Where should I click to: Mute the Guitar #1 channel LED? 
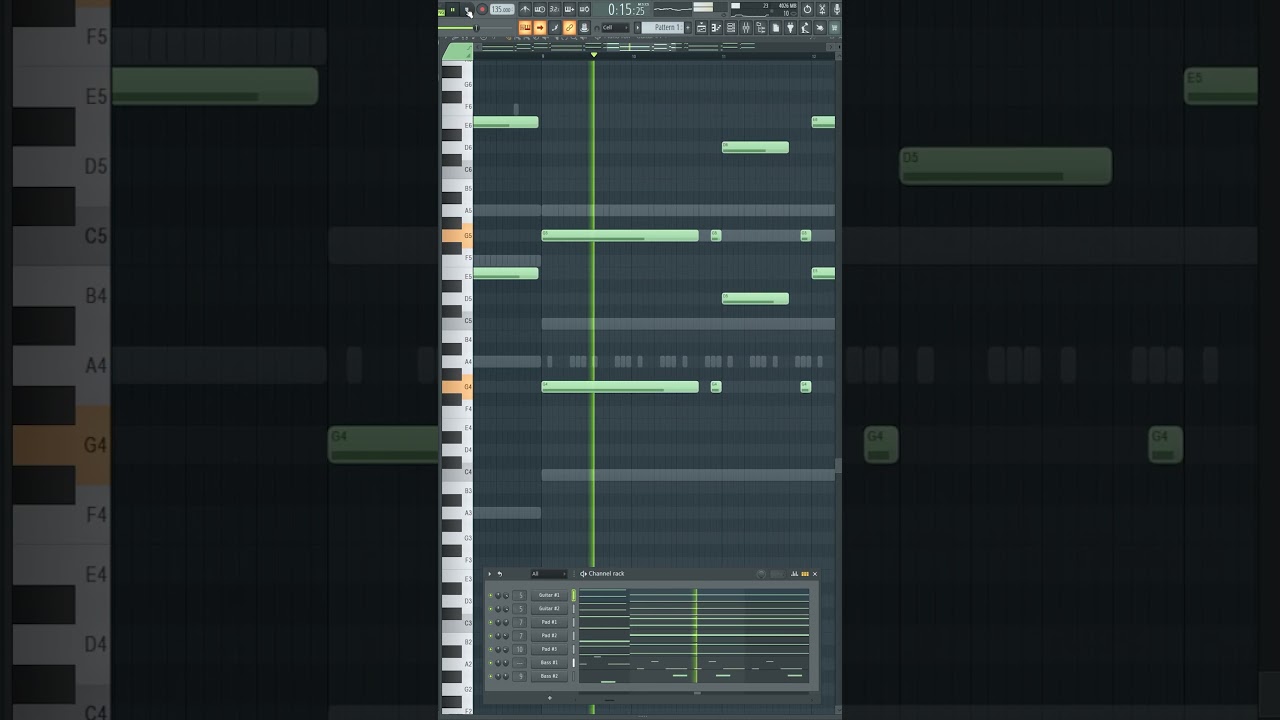coord(491,595)
